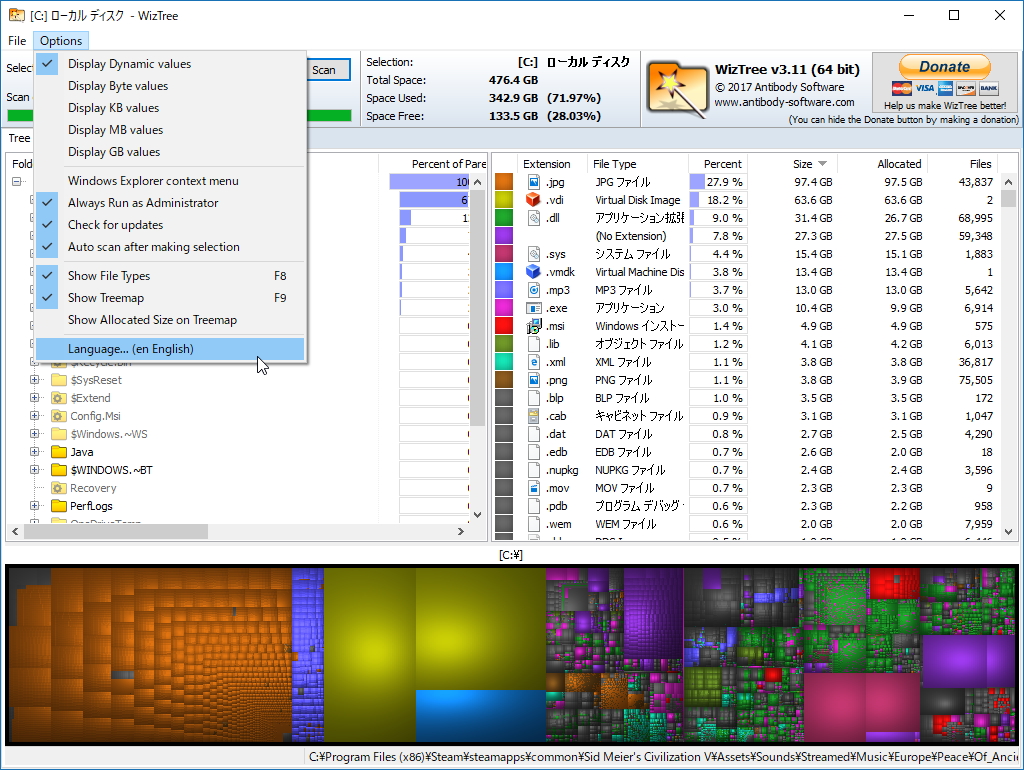Click the .dll gear file icon

pyautogui.click(x=534, y=218)
